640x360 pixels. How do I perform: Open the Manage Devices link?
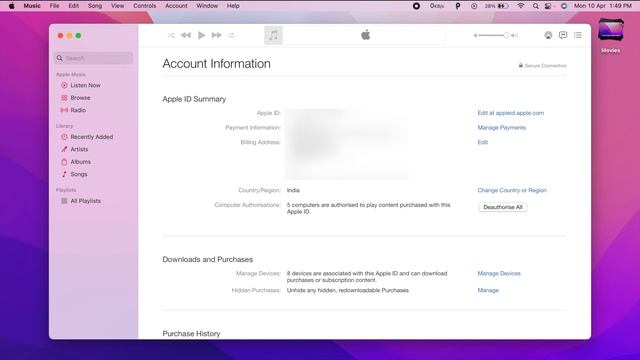tap(499, 273)
